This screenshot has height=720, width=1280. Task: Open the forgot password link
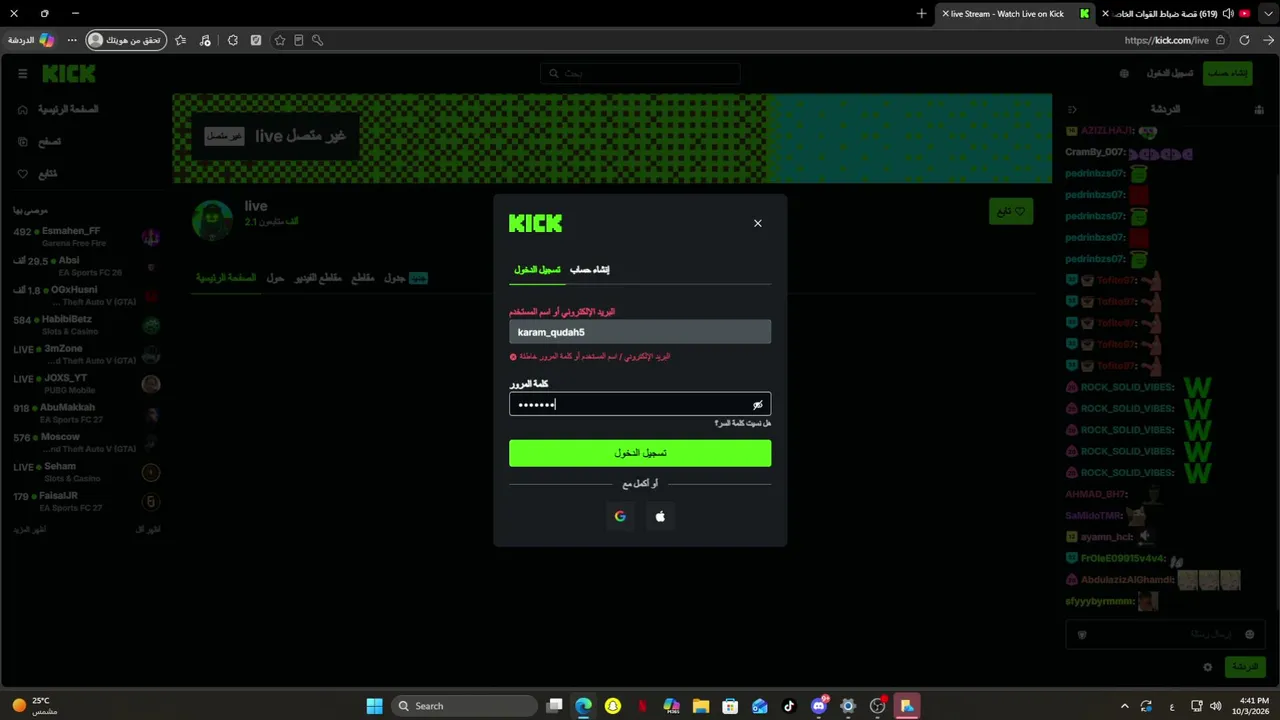[742, 424]
